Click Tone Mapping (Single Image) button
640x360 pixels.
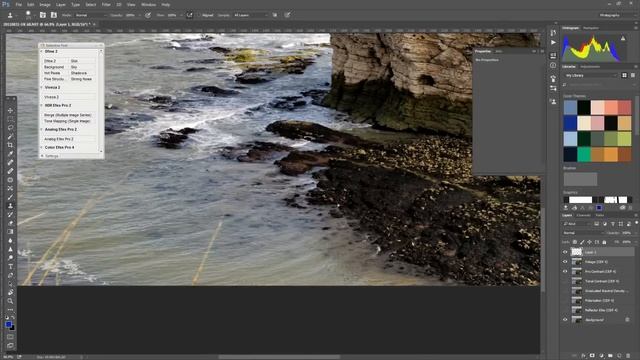(68, 121)
